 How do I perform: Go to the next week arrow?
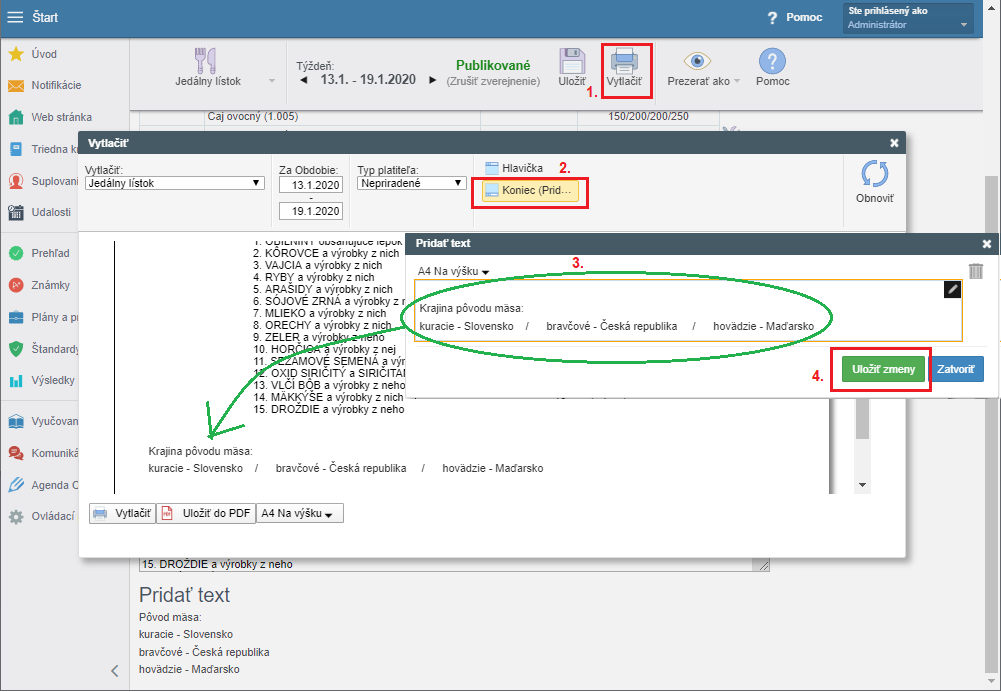pos(432,80)
